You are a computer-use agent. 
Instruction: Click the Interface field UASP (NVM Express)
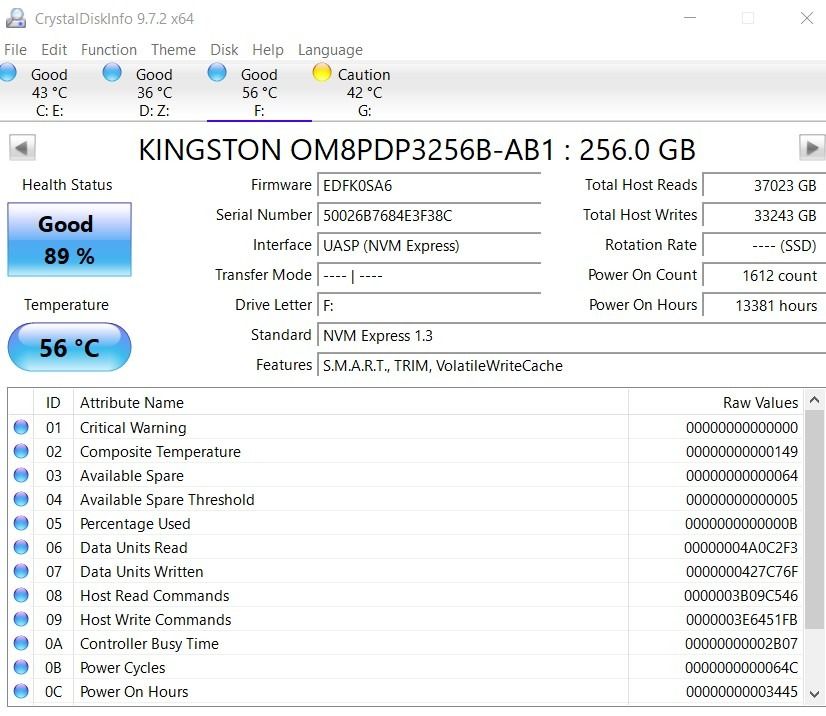click(429, 246)
